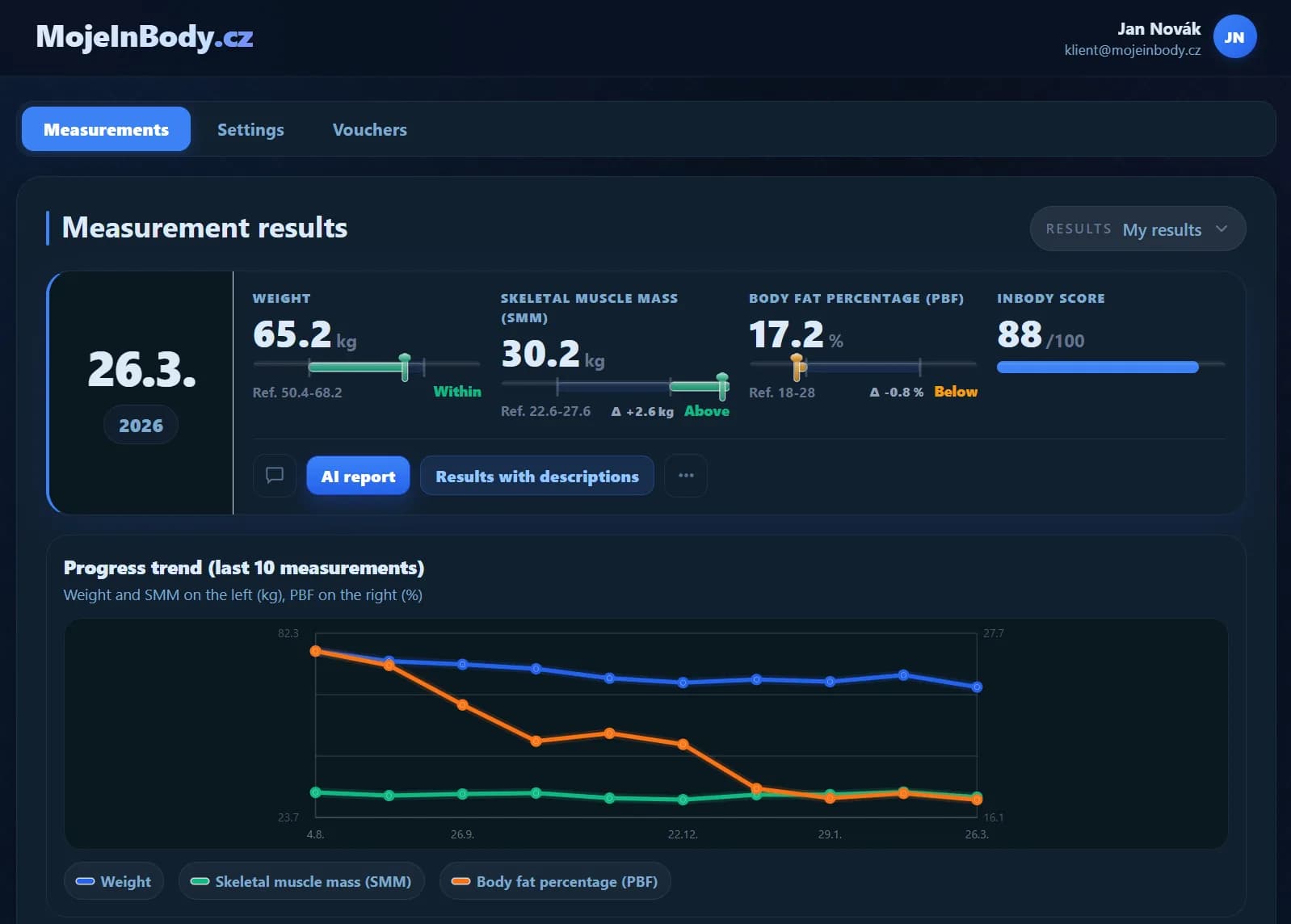
Task: Click the last Weight point at 26.3.
Action: pos(977,687)
